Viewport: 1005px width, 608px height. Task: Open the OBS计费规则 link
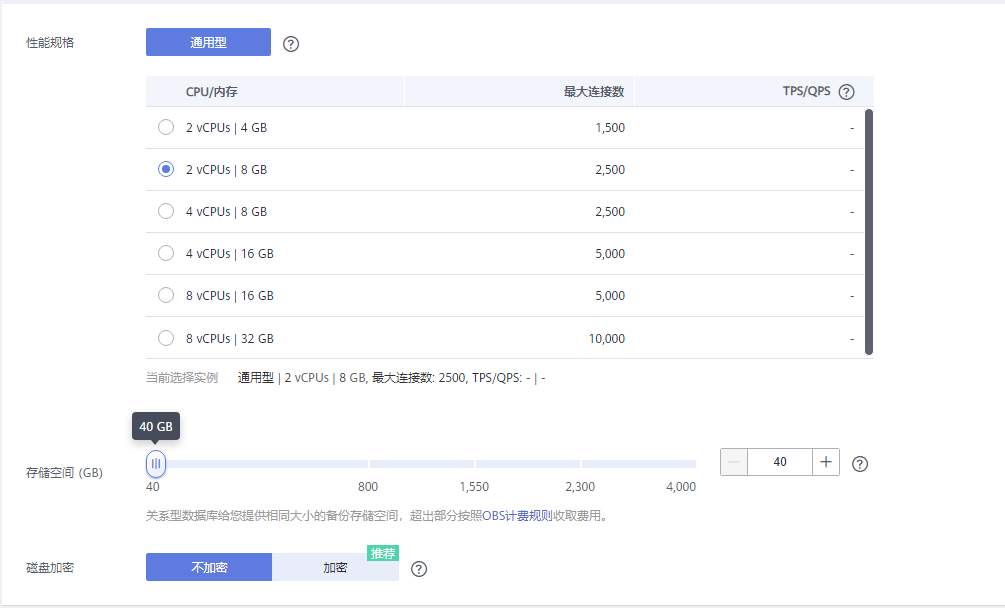point(517,516)
